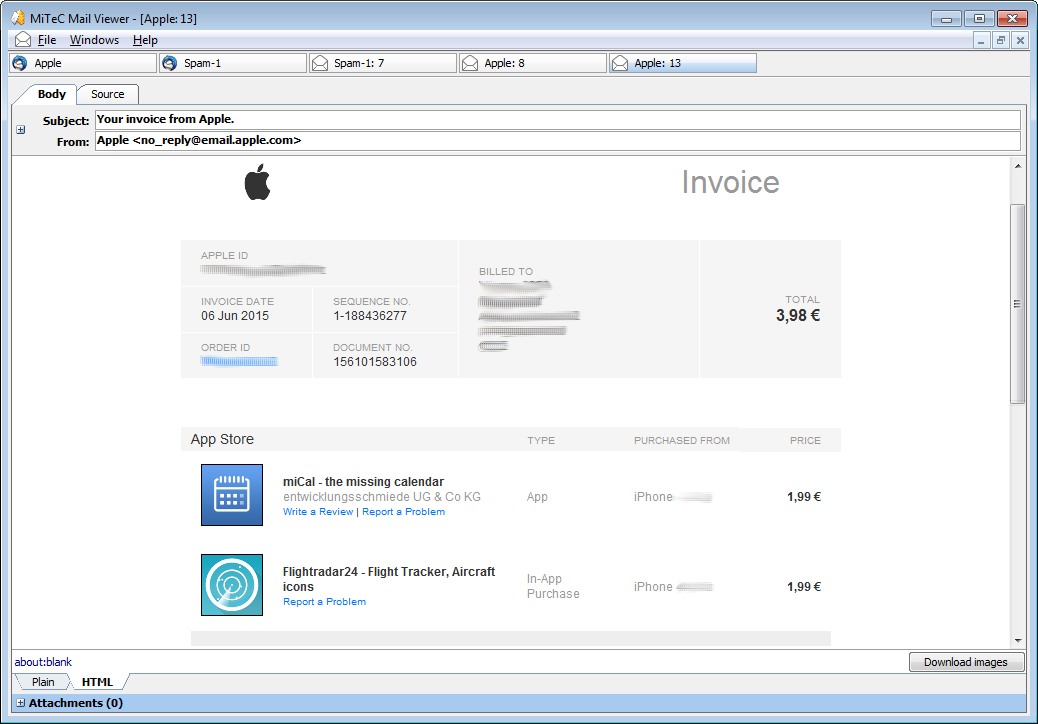Open the Help menu
This screenshot has width=1038, height=724.
[145, 40]
